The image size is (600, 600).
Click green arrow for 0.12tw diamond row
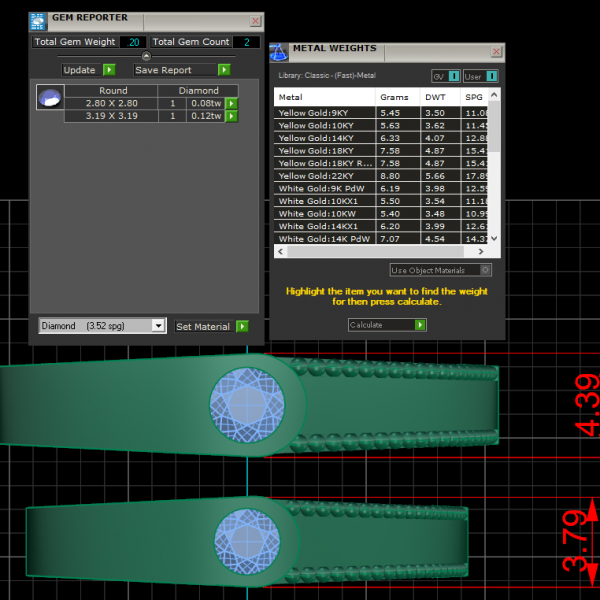point(231,116)
